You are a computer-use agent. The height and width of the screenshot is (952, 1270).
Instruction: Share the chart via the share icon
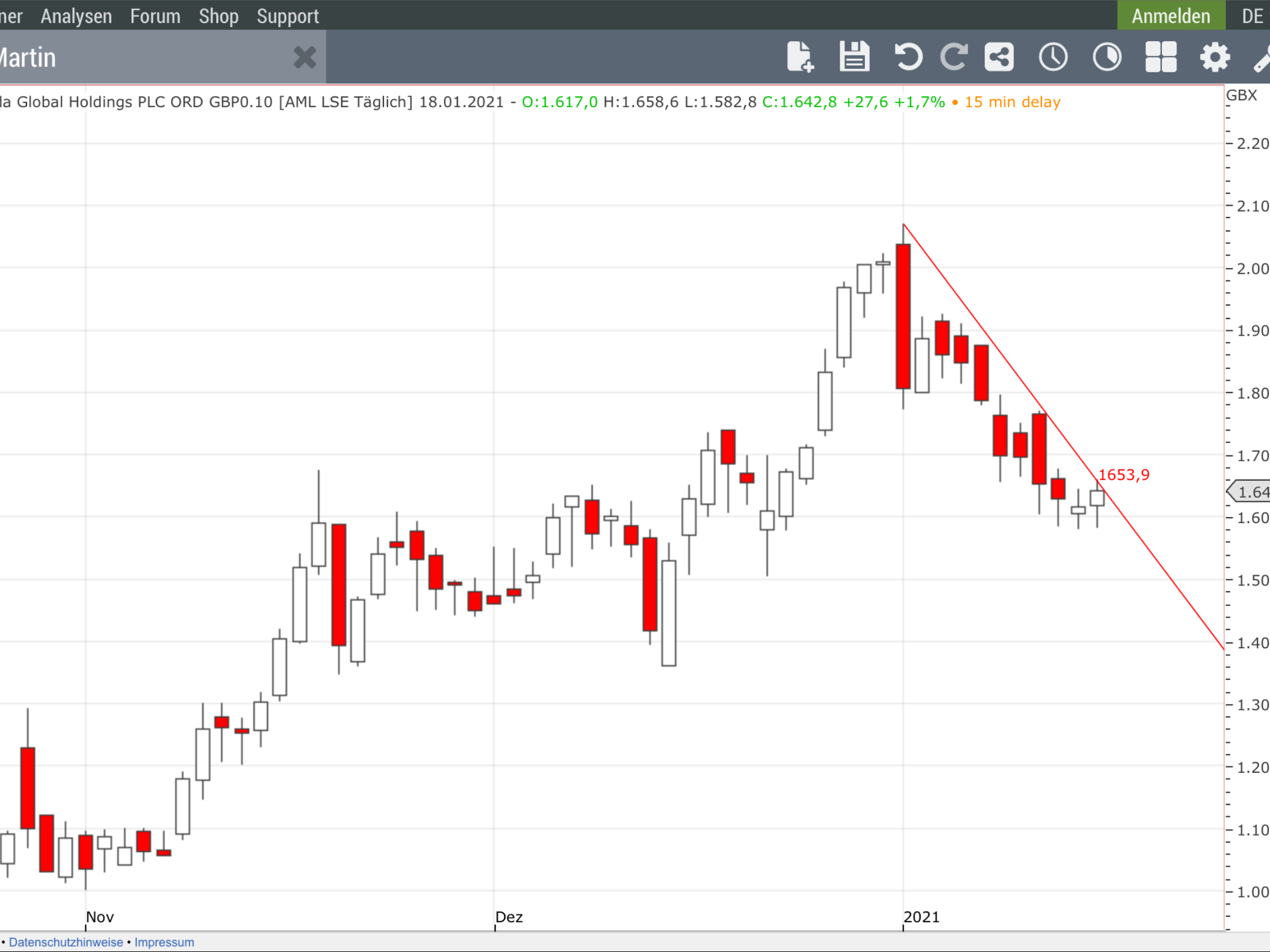tap(999, 57)
